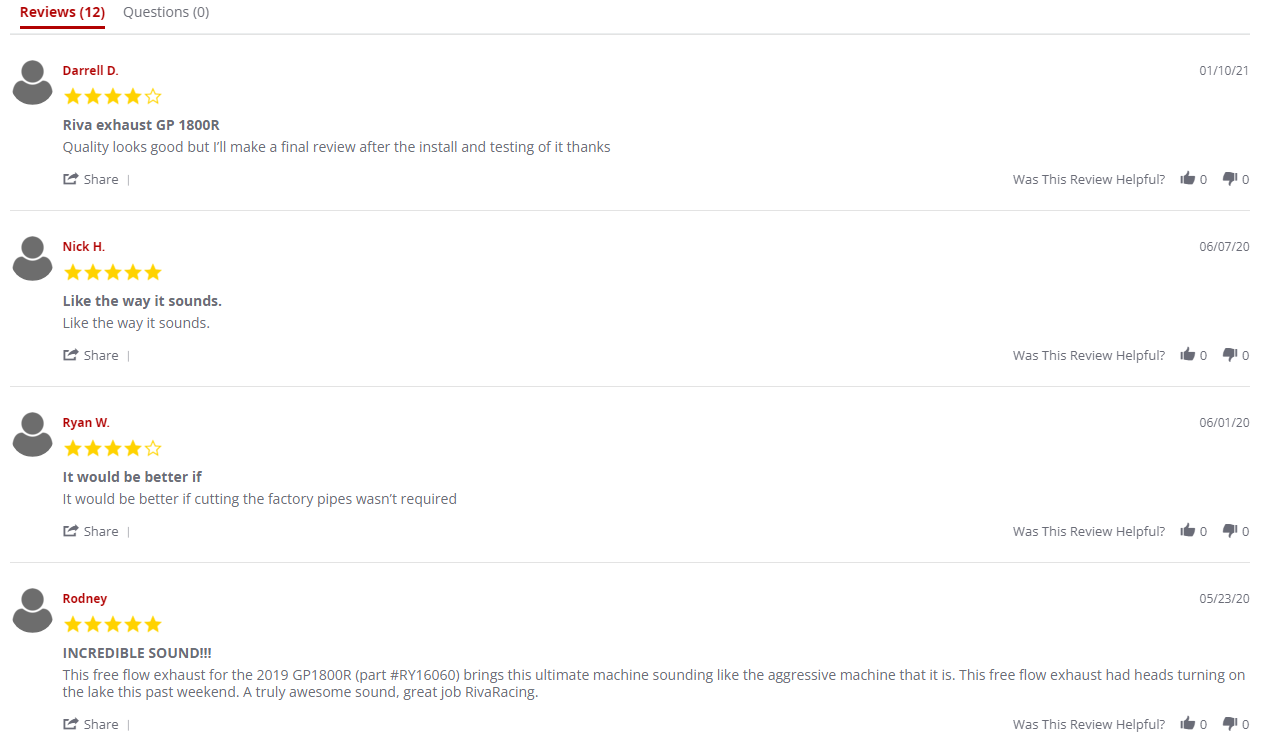The height and width of the screenshot is (749, 1282).
Task: Click reviewer name Rodney
Action: pos(85,599)
